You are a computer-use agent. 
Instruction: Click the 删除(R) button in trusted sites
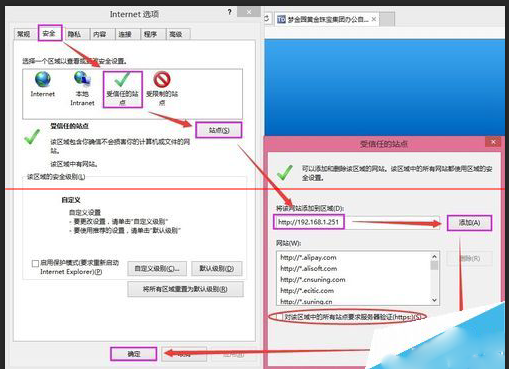pos(469,258)
